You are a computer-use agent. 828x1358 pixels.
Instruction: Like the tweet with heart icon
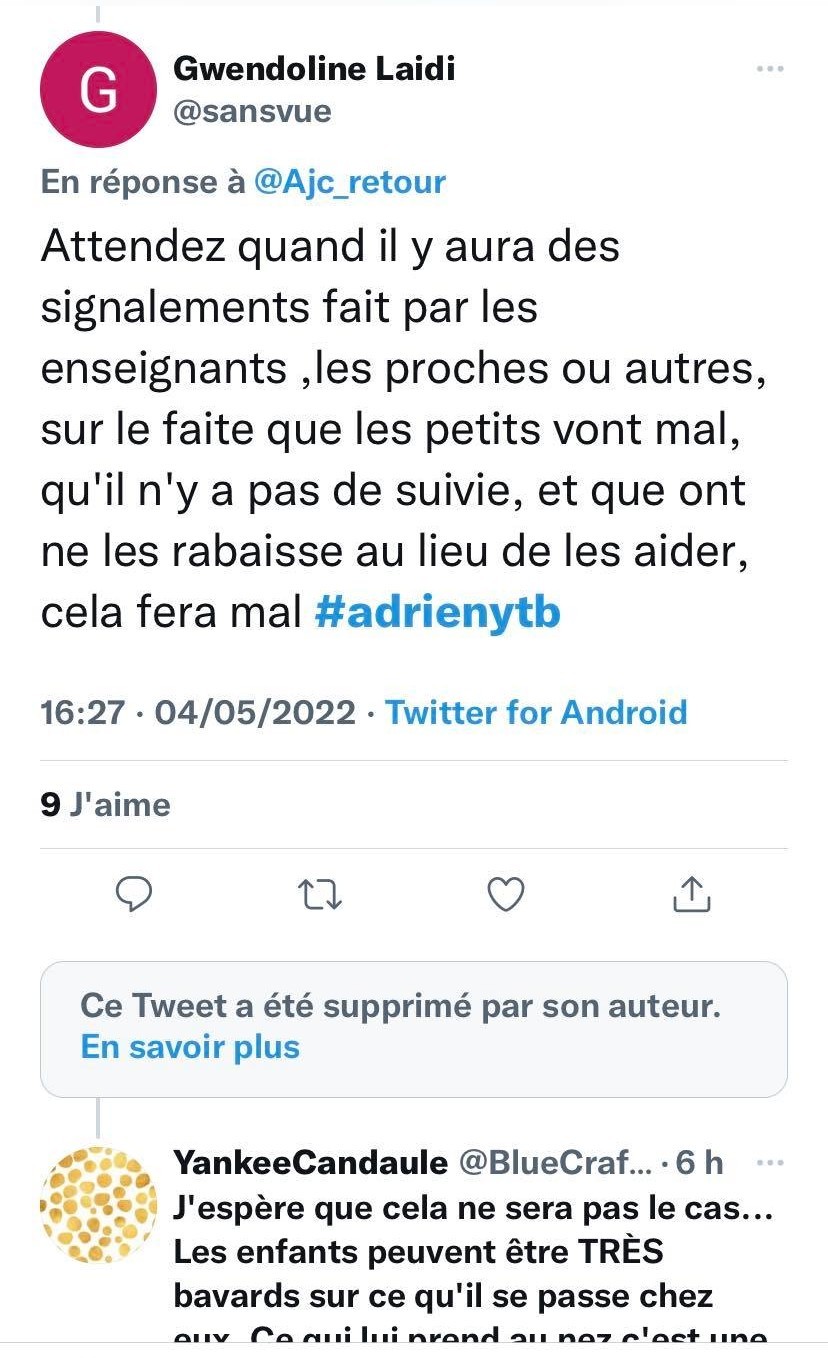(506, 894)
